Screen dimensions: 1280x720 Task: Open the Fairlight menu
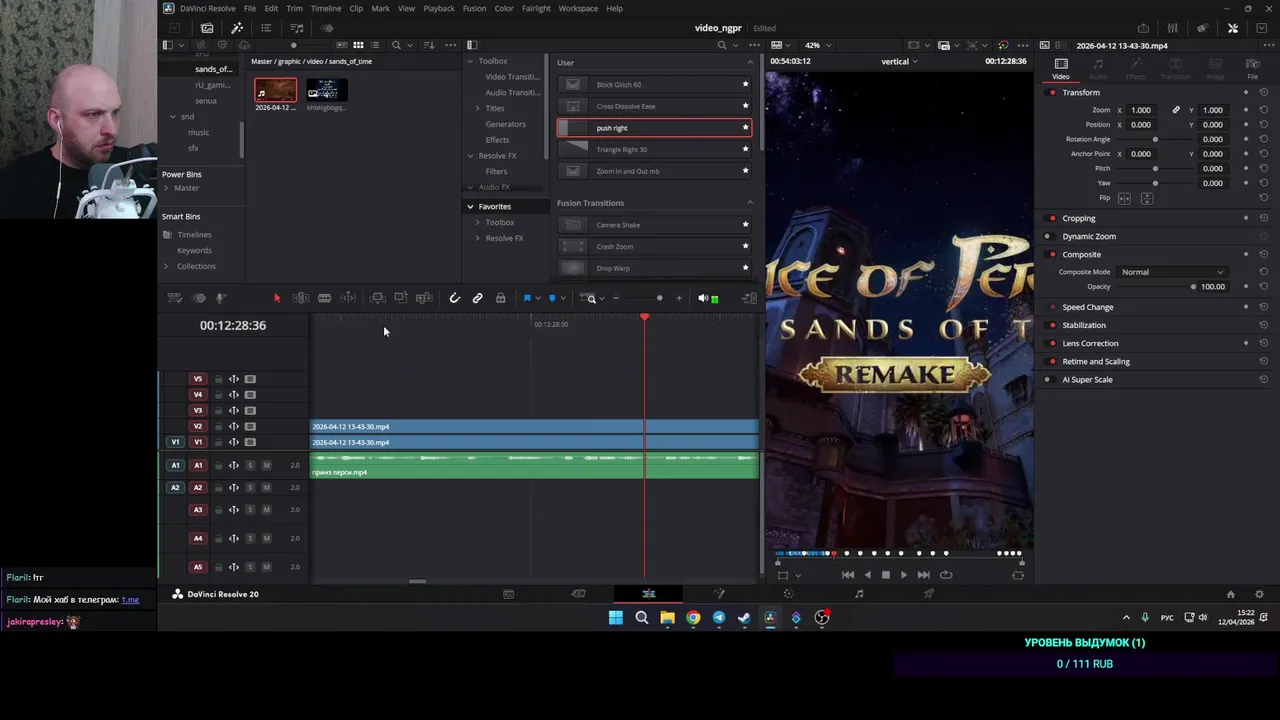click(536, 8)
